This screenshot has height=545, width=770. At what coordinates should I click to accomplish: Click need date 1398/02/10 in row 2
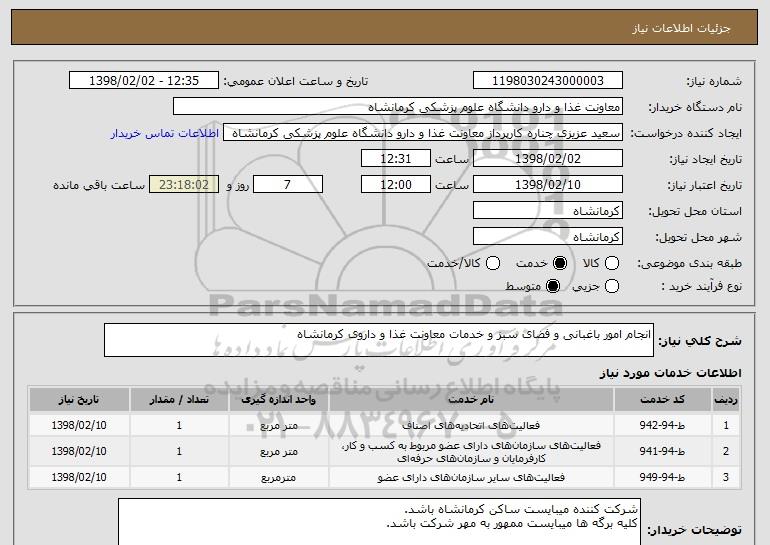tap(79, 452)
